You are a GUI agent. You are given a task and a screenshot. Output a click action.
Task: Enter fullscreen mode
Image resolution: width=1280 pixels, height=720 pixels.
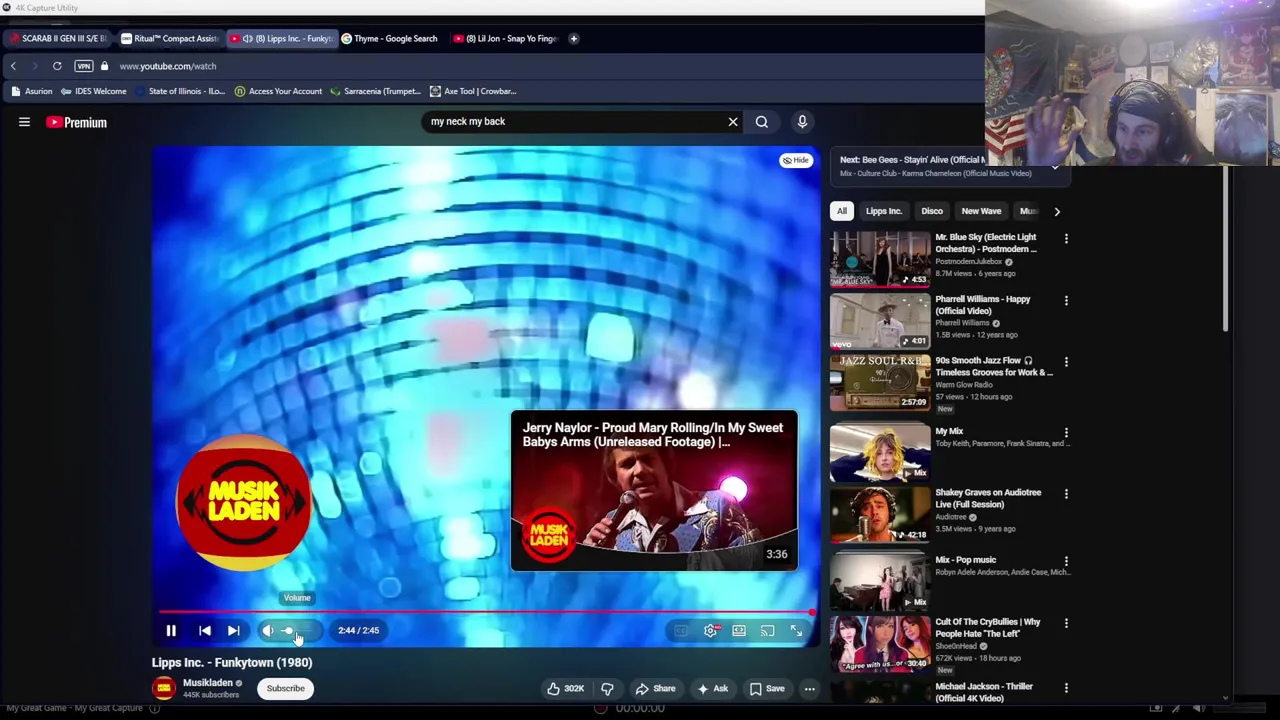tap(796, 631)
